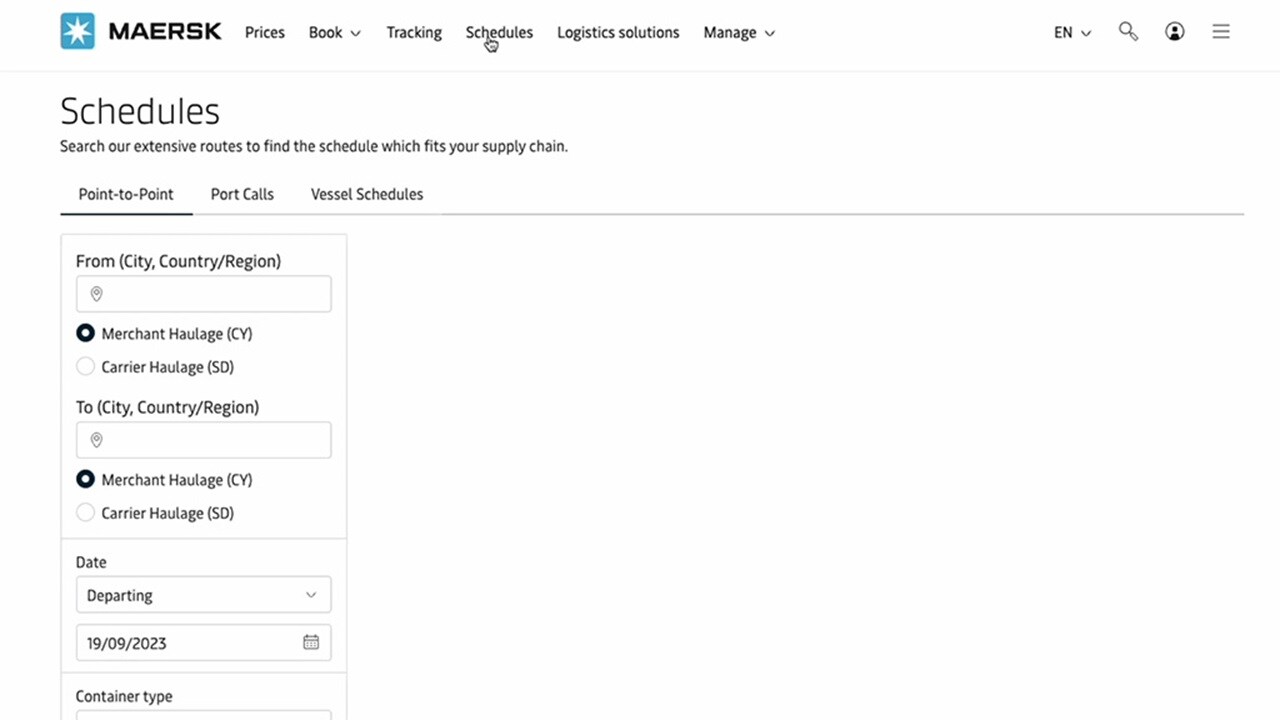Click location pin icon in To field
1280x720 pixels.
97,440
